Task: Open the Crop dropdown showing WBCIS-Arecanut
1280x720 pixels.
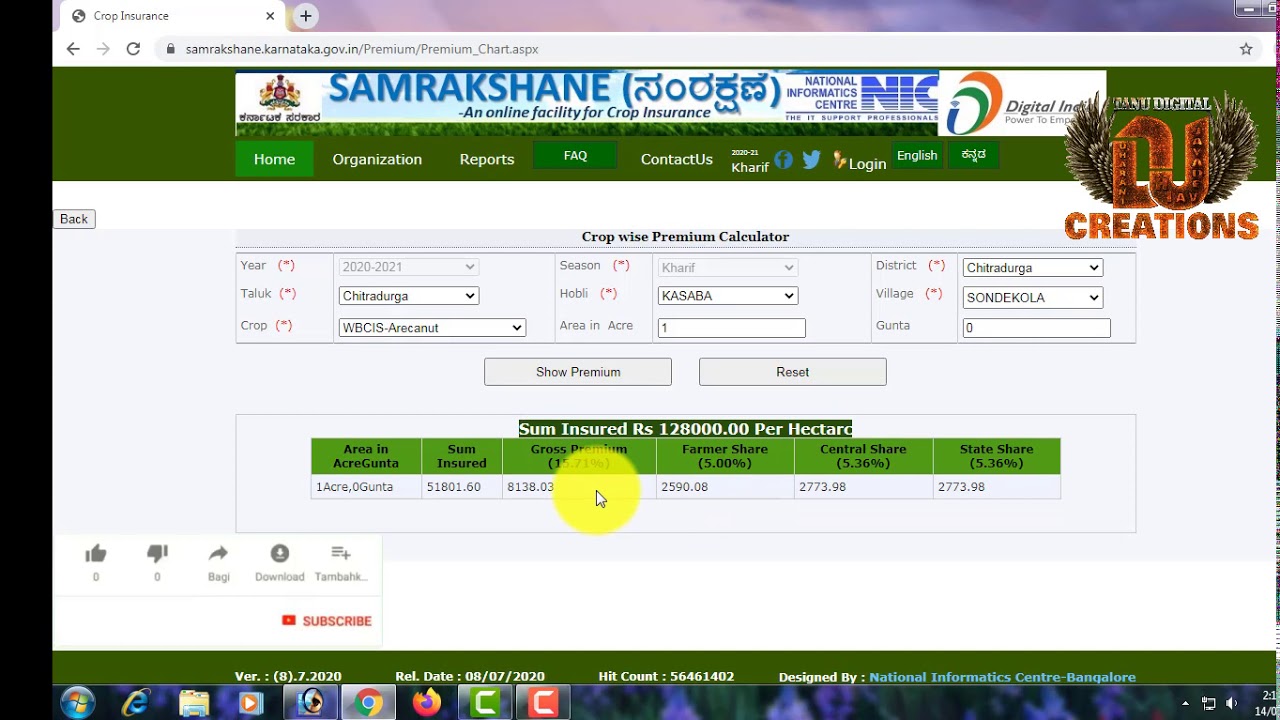Action: 432,328
